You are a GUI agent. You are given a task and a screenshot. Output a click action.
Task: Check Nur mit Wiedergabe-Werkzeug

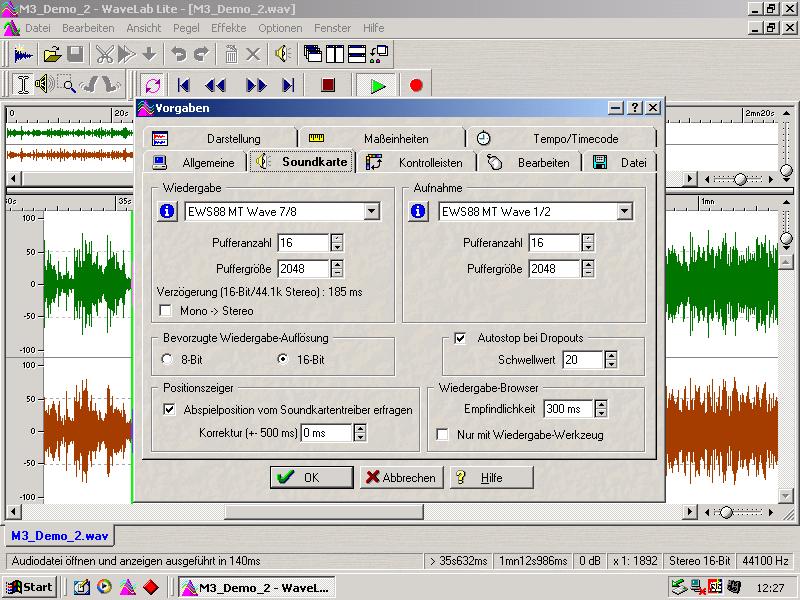tap(442, 435)
